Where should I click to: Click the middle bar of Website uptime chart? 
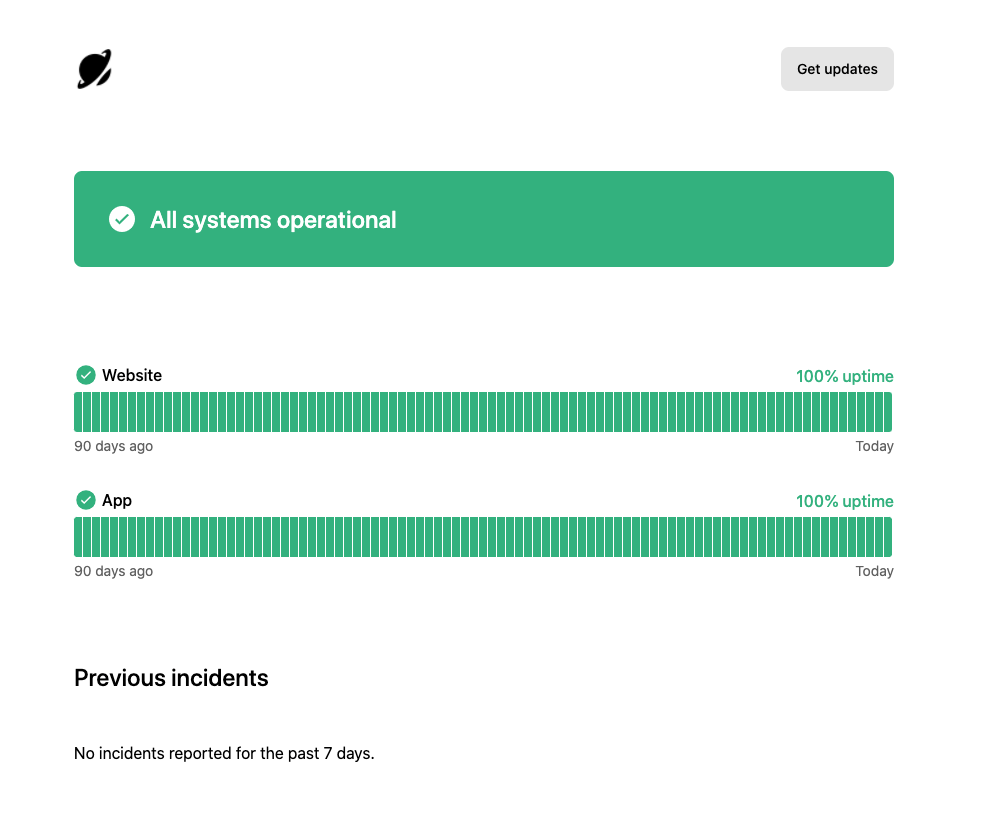coord(483,412)
